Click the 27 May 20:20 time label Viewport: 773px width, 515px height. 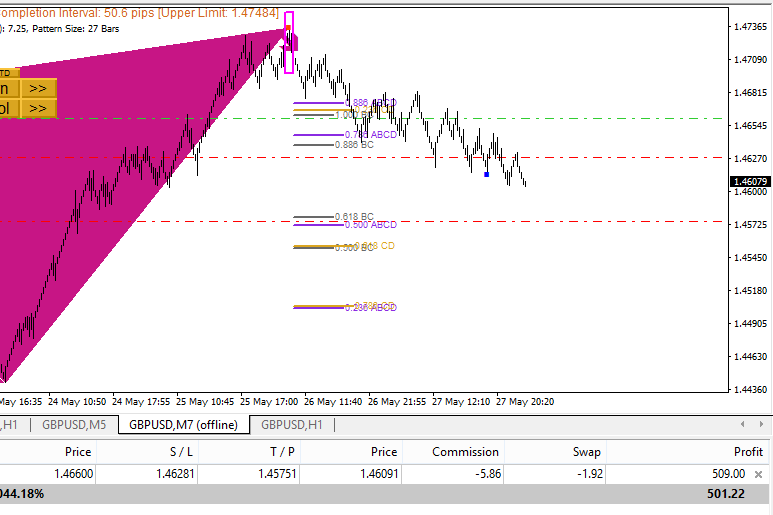(x=525, y=402)
